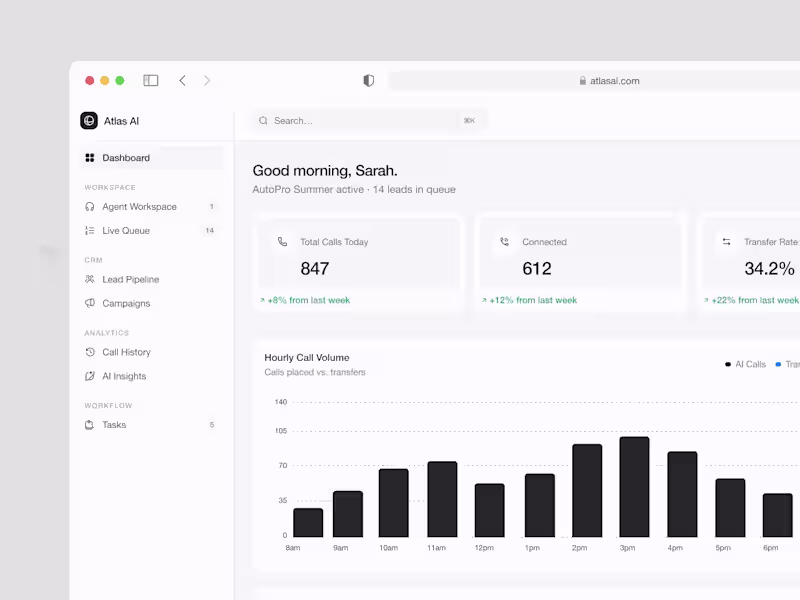Image resolution: width=800 pixels, height=600 pixels.
Task: Click the lock icon in address bar
Action: click(x=583, y=81)
